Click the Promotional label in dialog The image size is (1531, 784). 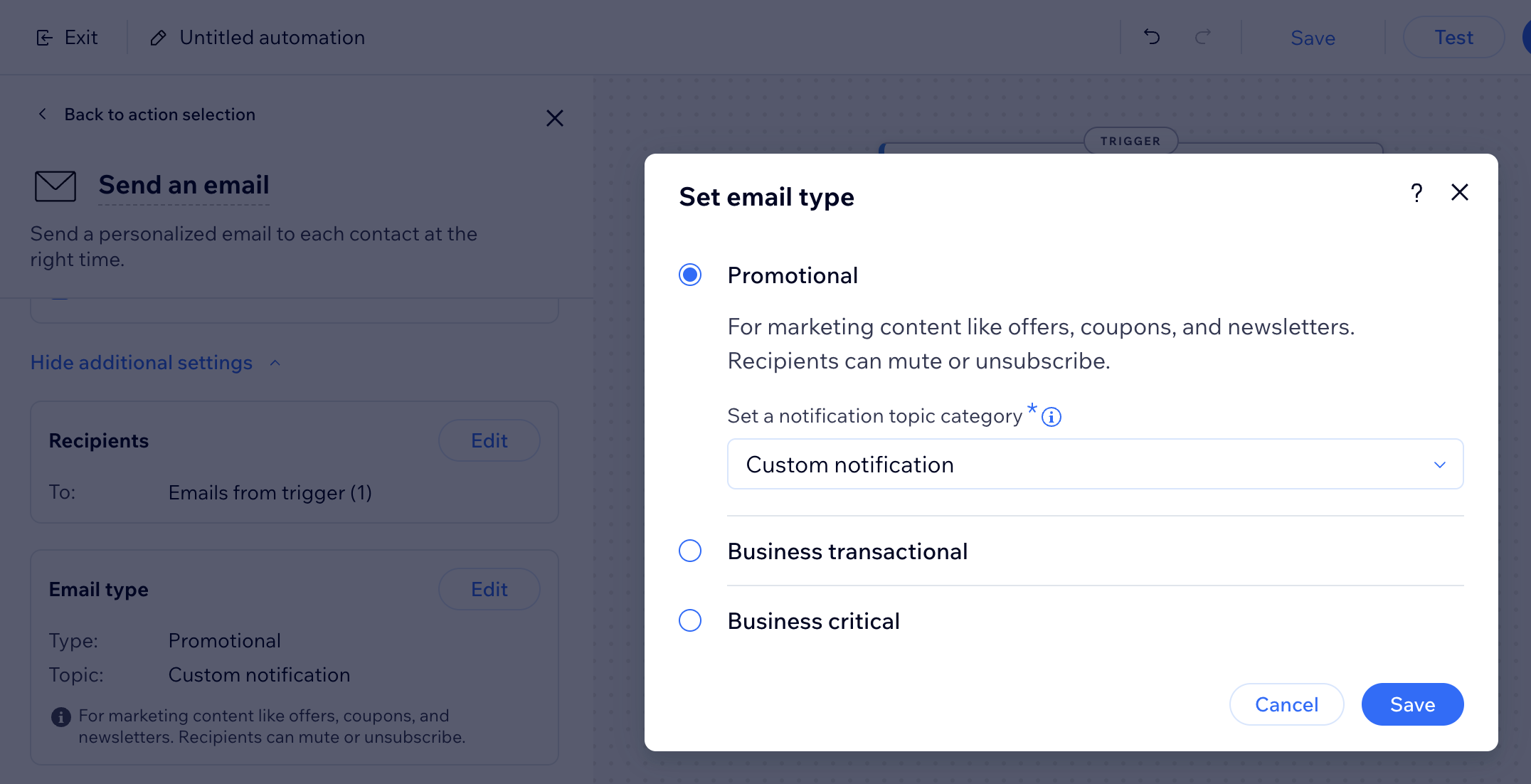pyautogui.click(x=793, y=275)
